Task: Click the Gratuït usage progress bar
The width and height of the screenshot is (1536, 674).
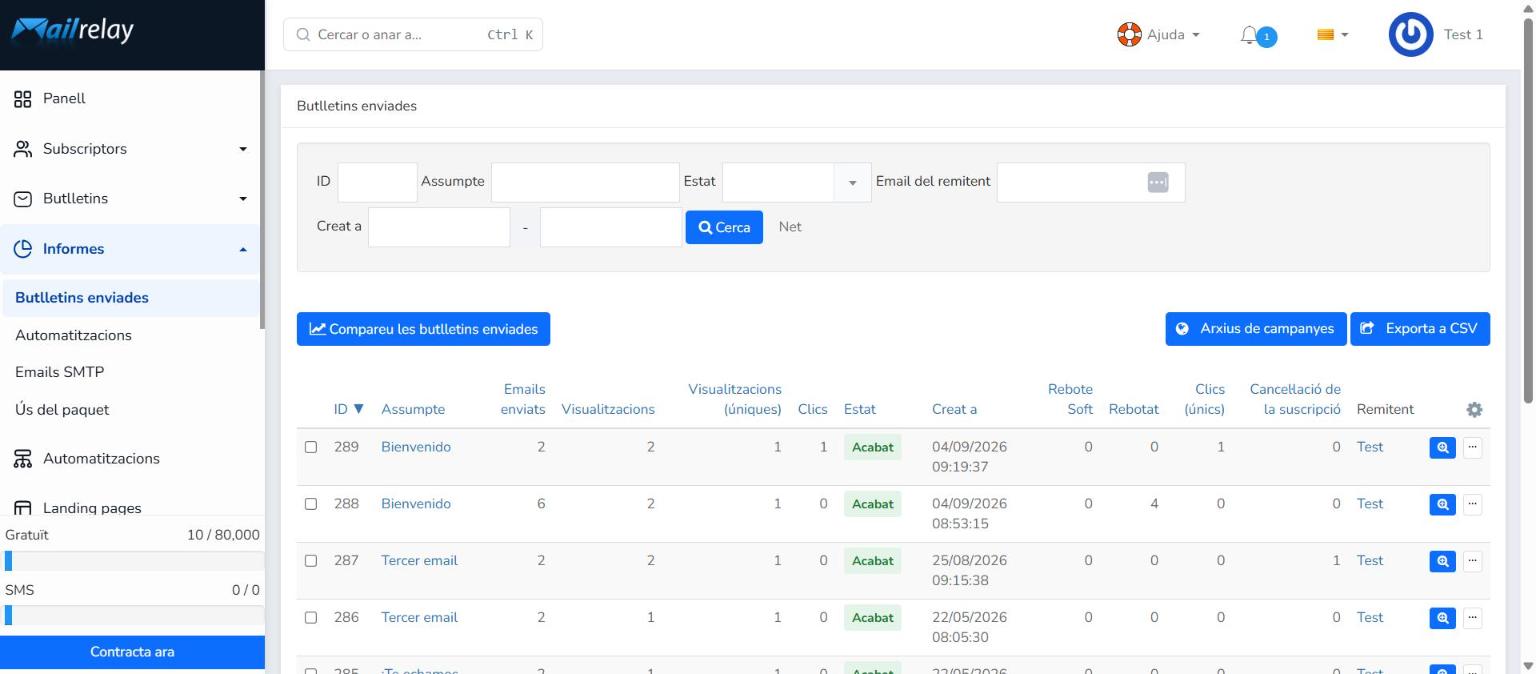Action: point(134,561)
